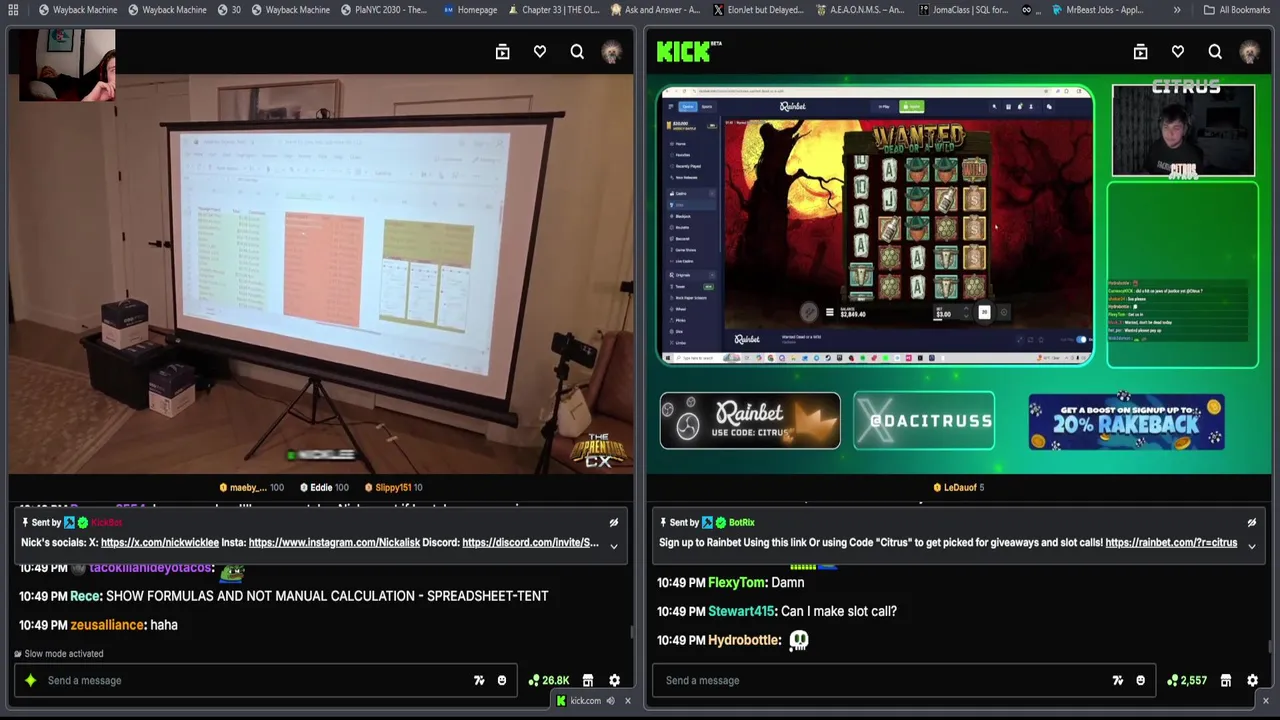Screen dimensions: 1280x720
Task: Open chatter Hydrobottle's username
Action: 743,640
